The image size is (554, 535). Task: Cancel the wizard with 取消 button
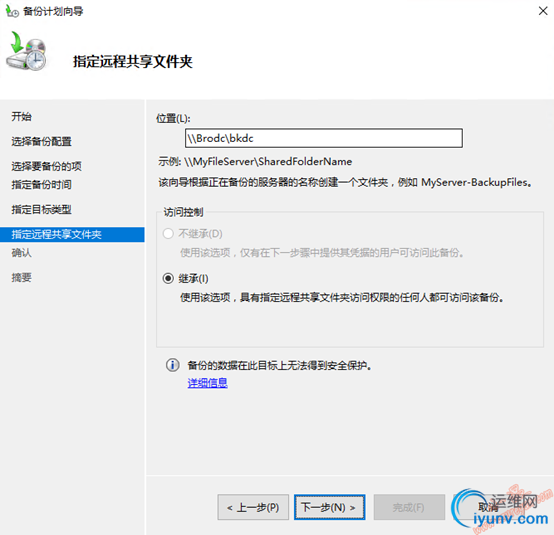coord(488,507)
